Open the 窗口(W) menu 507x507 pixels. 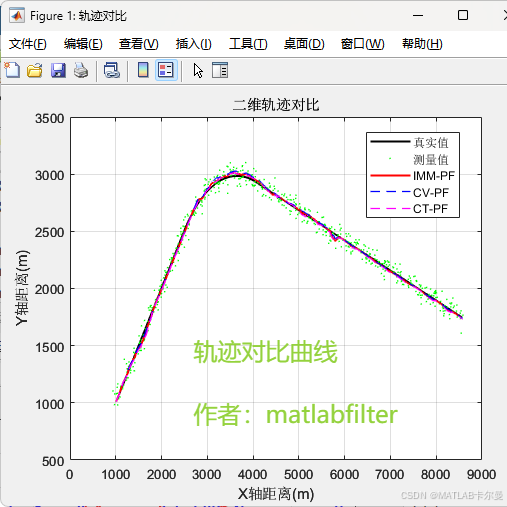coord(363,44)
